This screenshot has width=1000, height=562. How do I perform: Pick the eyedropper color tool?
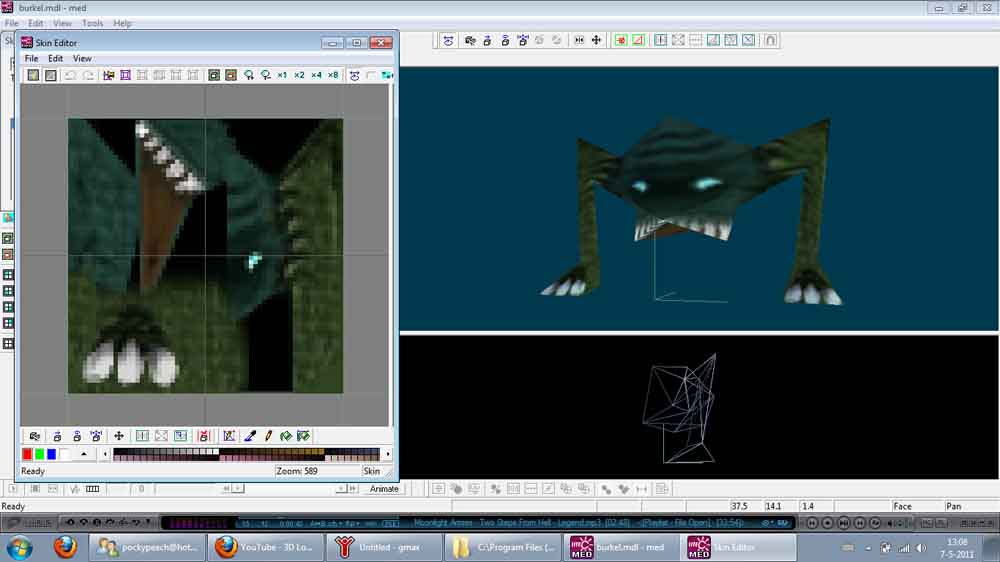(x=250, y=436)
